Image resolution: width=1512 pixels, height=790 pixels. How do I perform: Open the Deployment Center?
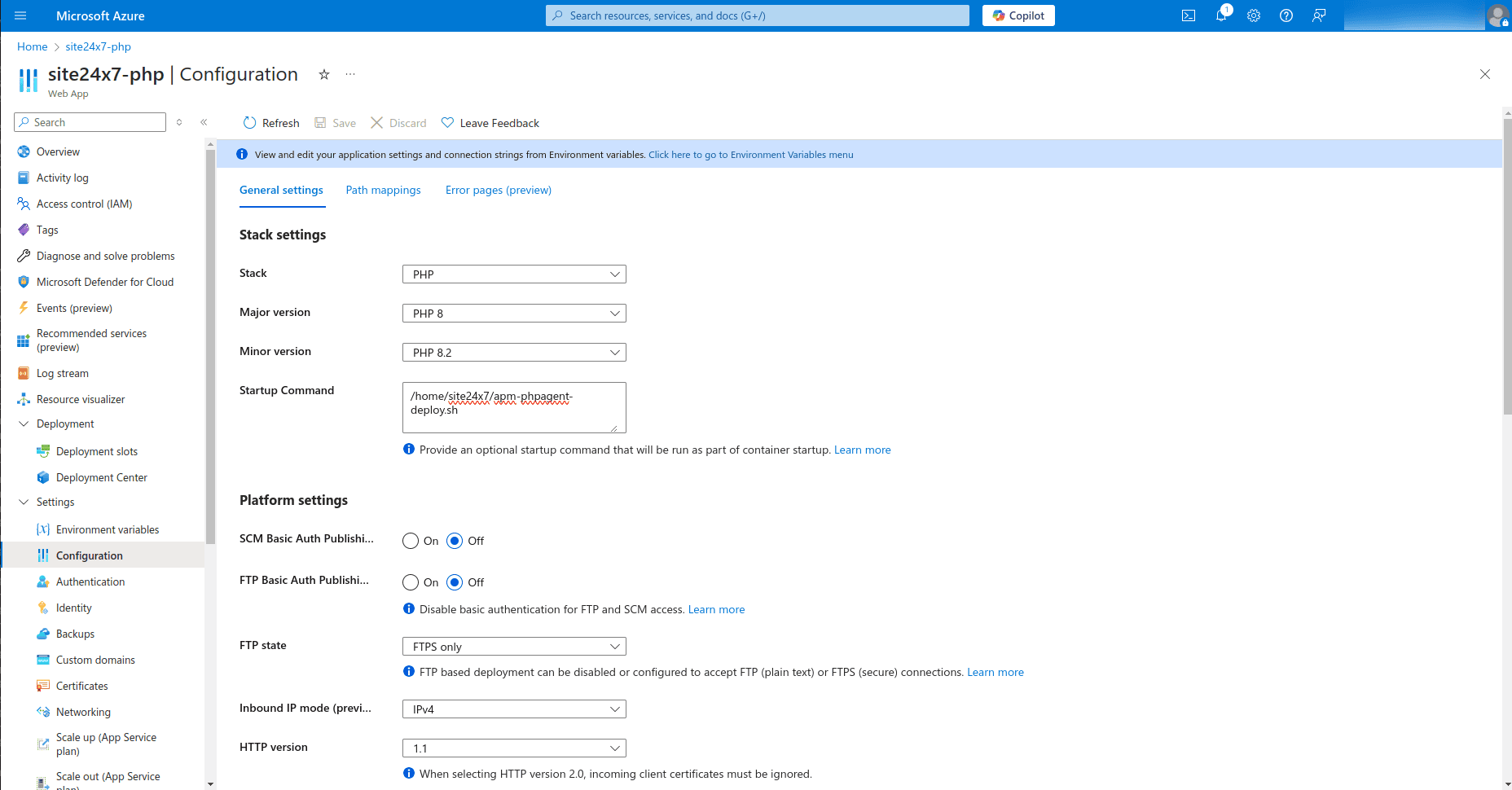101,477
